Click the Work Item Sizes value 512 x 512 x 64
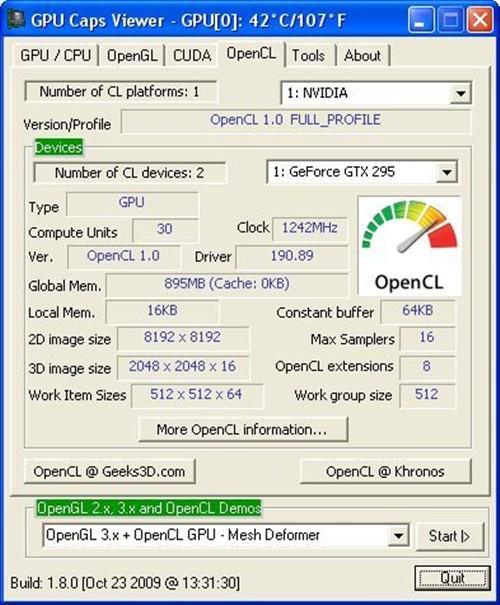This screenshot has height=605, width=500. click(x=197, y=396)
